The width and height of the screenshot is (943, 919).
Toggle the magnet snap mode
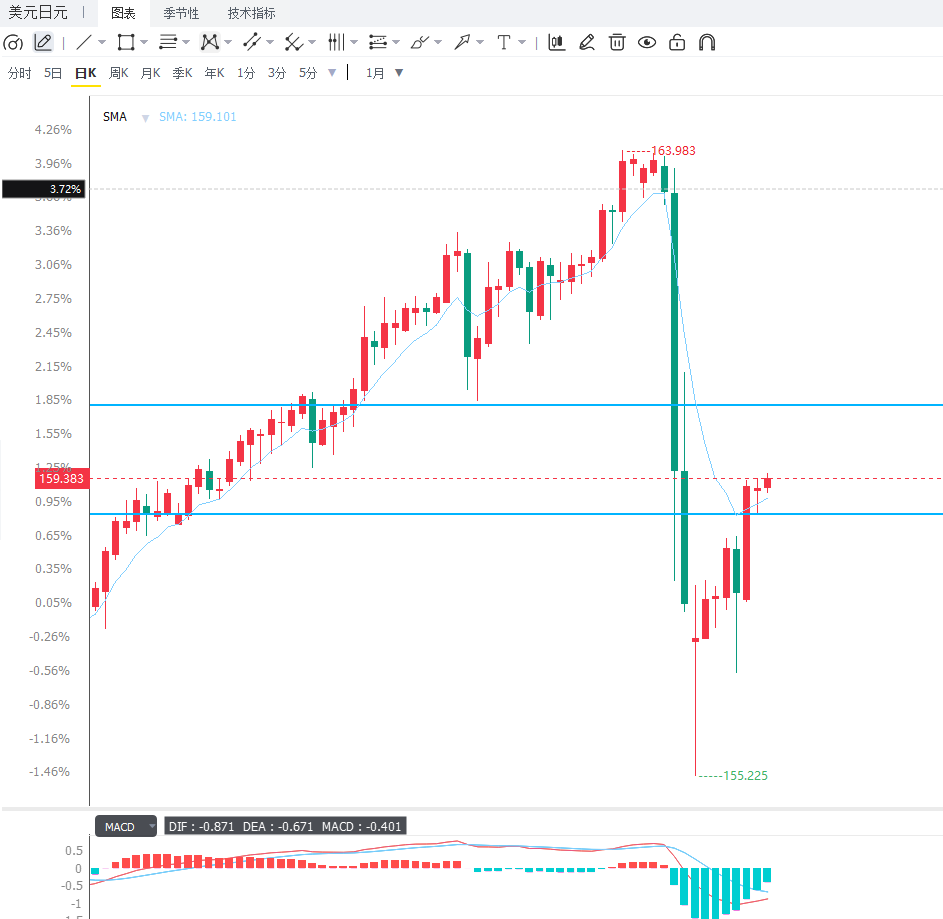click(x=707, y=43)
